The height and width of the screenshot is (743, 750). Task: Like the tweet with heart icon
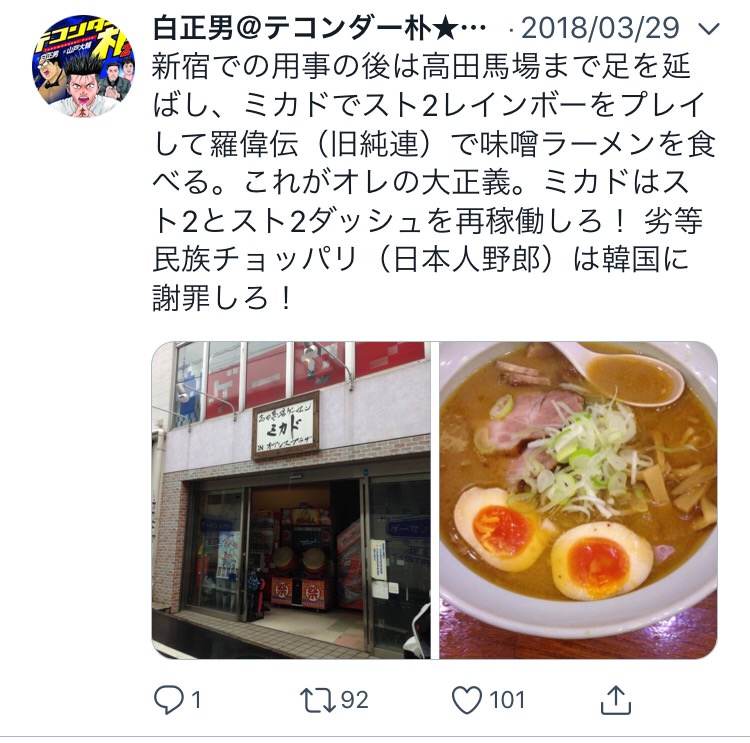(467, 700)
